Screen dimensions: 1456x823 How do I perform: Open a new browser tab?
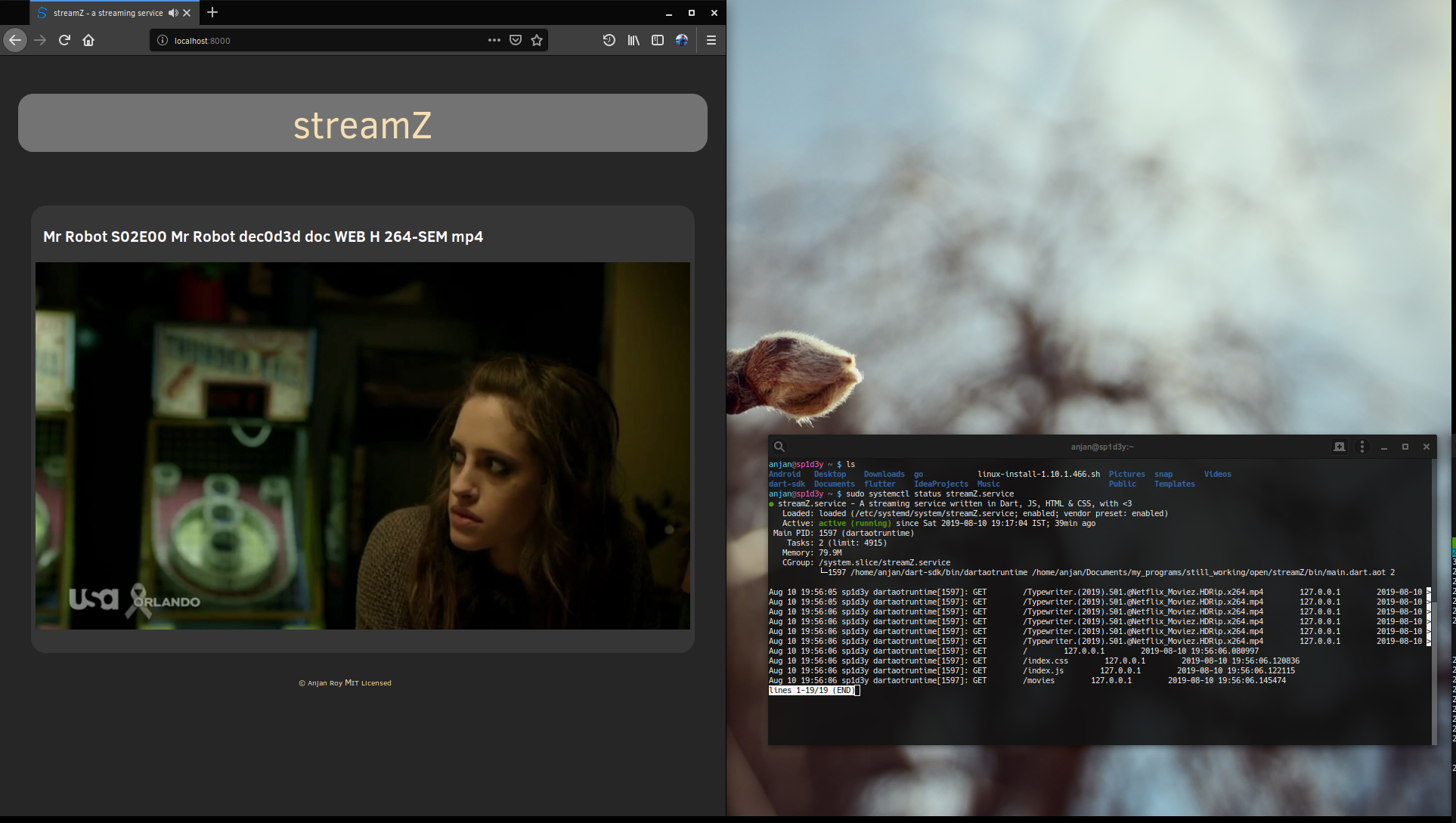tap(212, 12)
